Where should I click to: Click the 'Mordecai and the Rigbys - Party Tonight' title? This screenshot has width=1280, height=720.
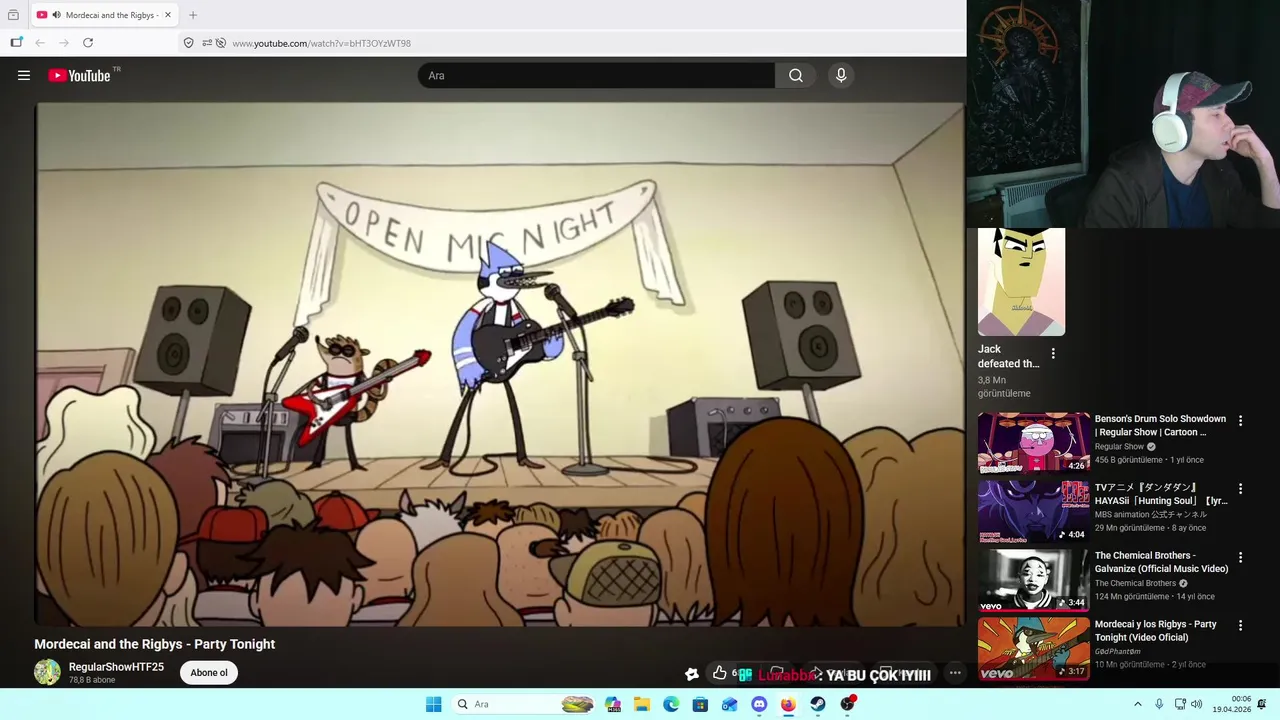(x=155, y=644)
